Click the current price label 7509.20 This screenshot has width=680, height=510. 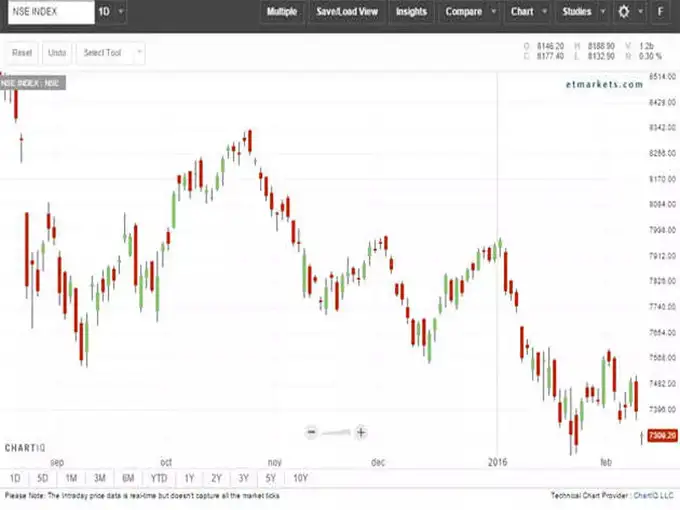(662, 435)
